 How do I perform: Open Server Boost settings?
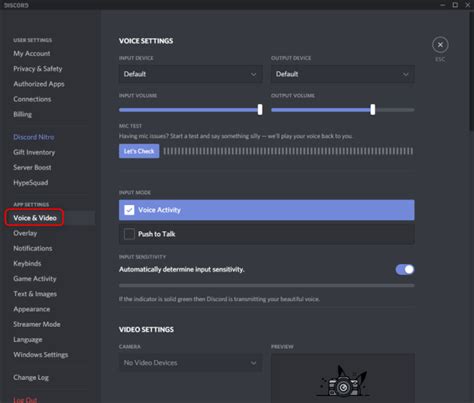[x=32, y=167]
